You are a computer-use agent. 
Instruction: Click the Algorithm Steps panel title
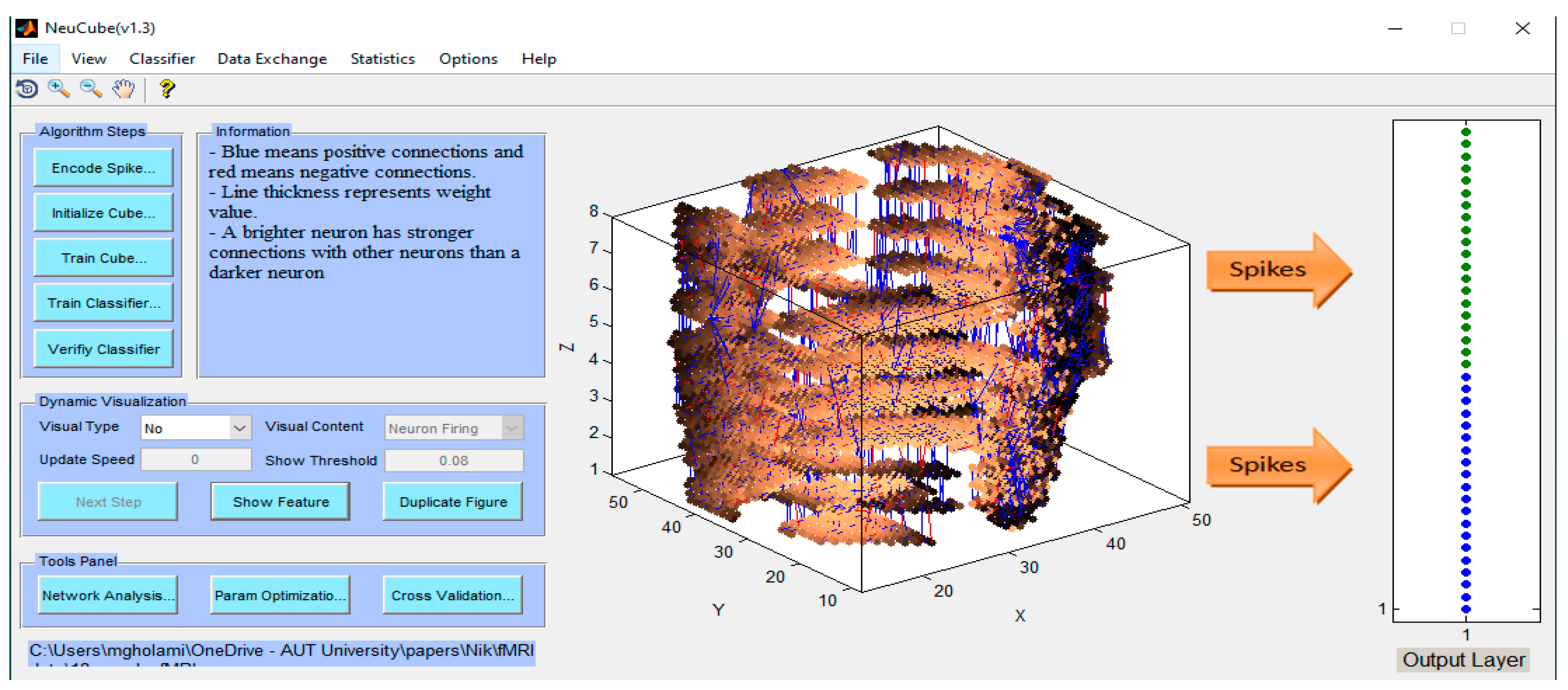click(x=92, y=132)
